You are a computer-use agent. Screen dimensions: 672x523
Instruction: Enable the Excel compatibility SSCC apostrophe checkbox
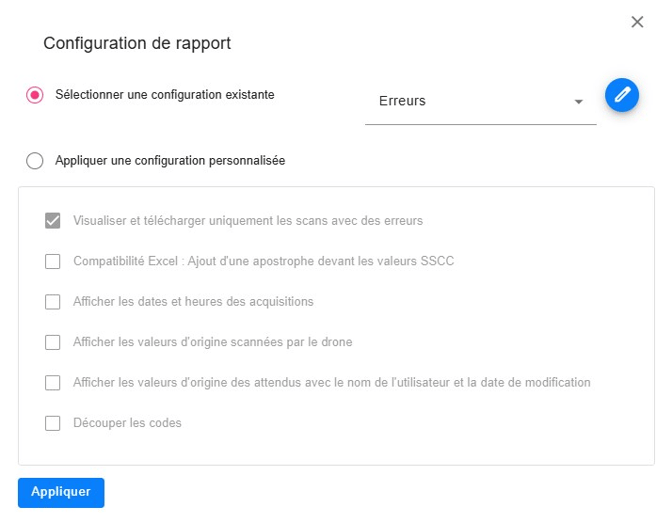pyautogui.click(x=53, y=262)
